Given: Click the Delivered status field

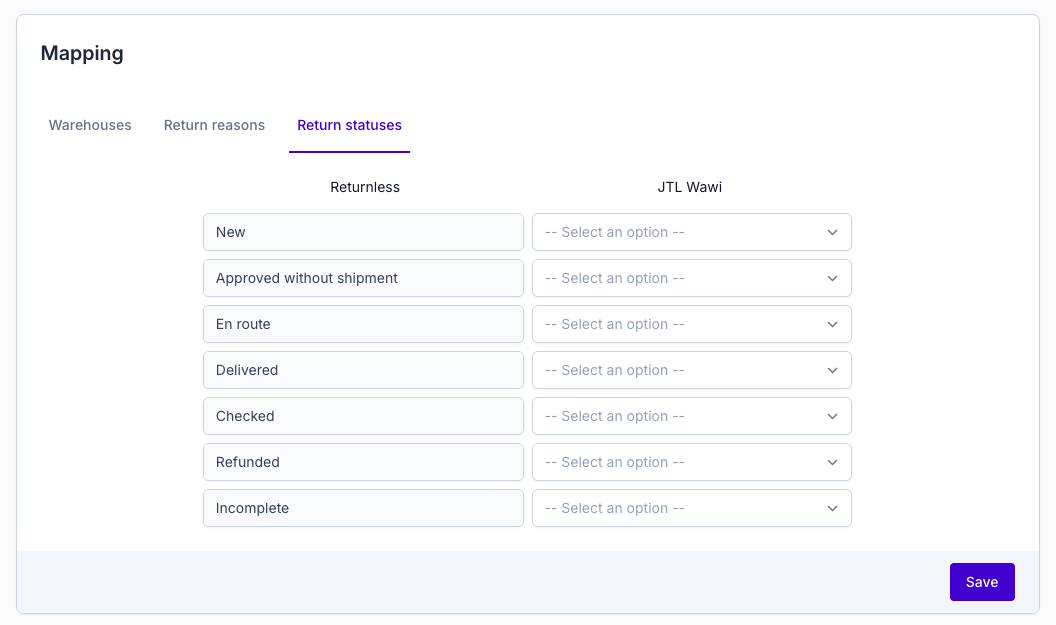Looking at the screenshot, I should [363, 370].
